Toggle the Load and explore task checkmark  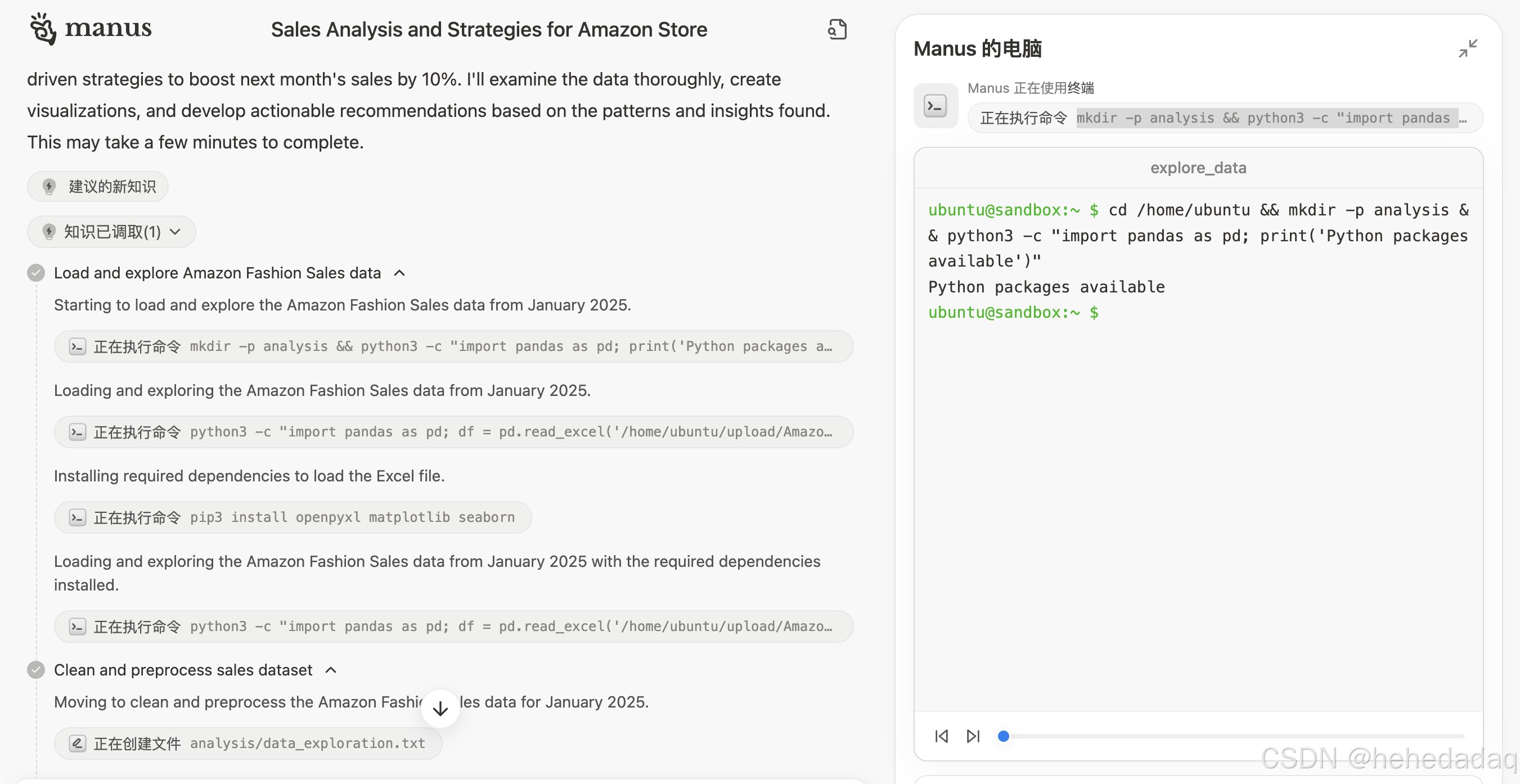click(x=36, y=273)
